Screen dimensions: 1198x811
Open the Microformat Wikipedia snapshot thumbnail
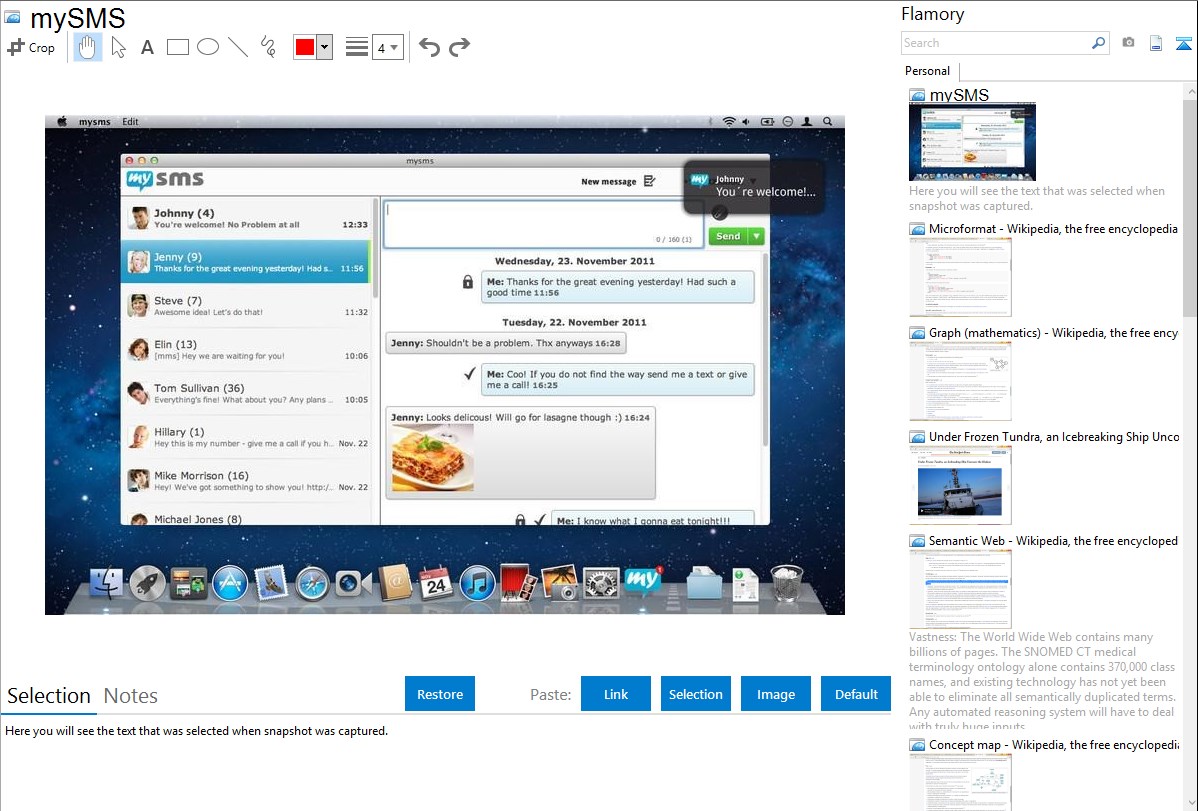point(960,277)
